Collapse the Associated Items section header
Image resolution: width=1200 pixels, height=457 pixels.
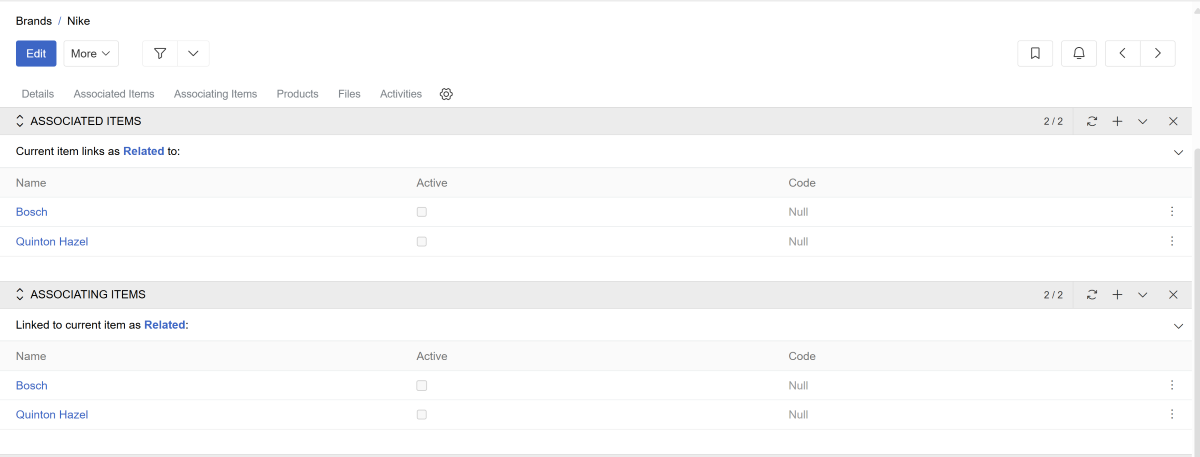(20, 121)
